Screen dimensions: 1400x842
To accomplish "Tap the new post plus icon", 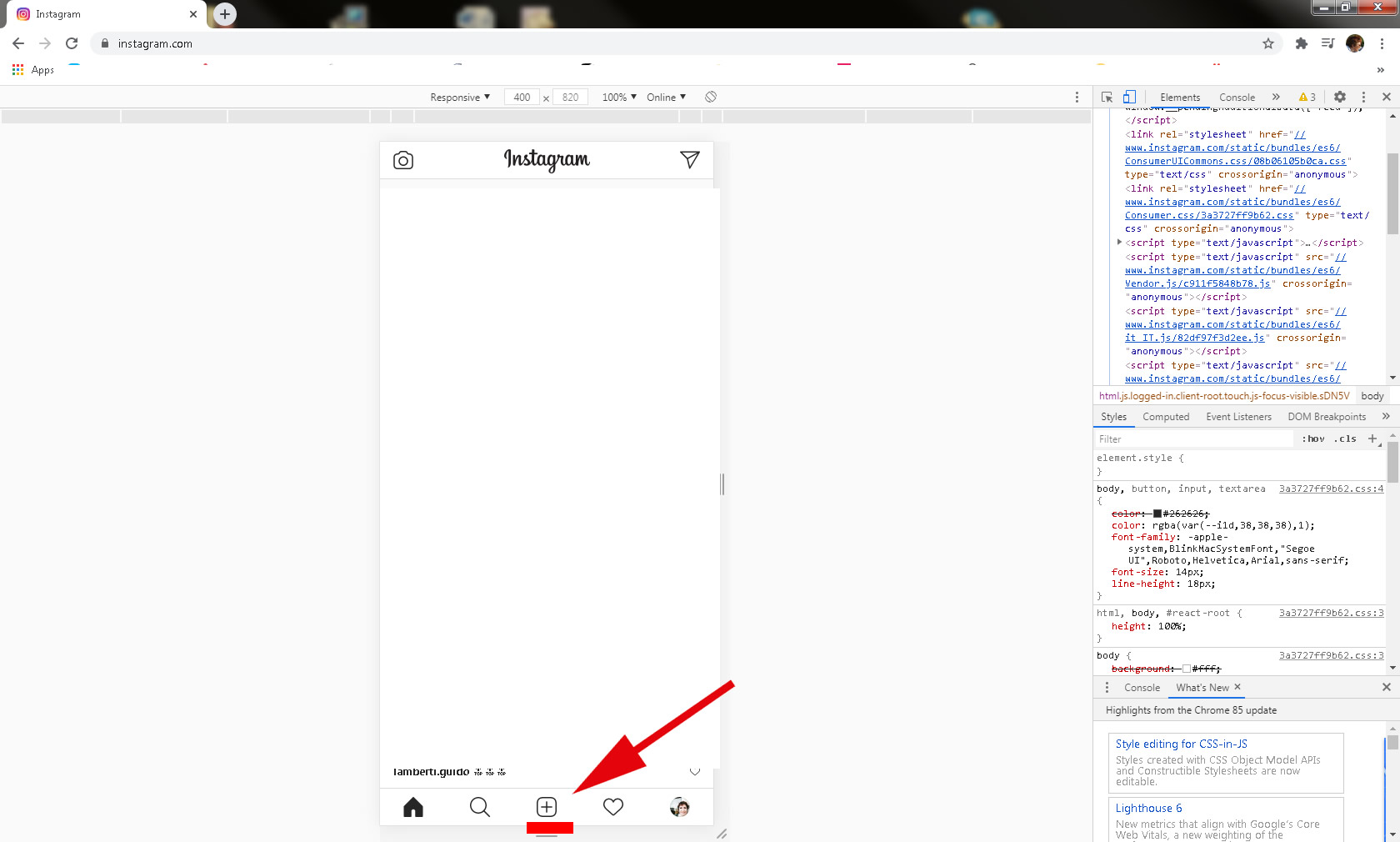I will point(547,807).
